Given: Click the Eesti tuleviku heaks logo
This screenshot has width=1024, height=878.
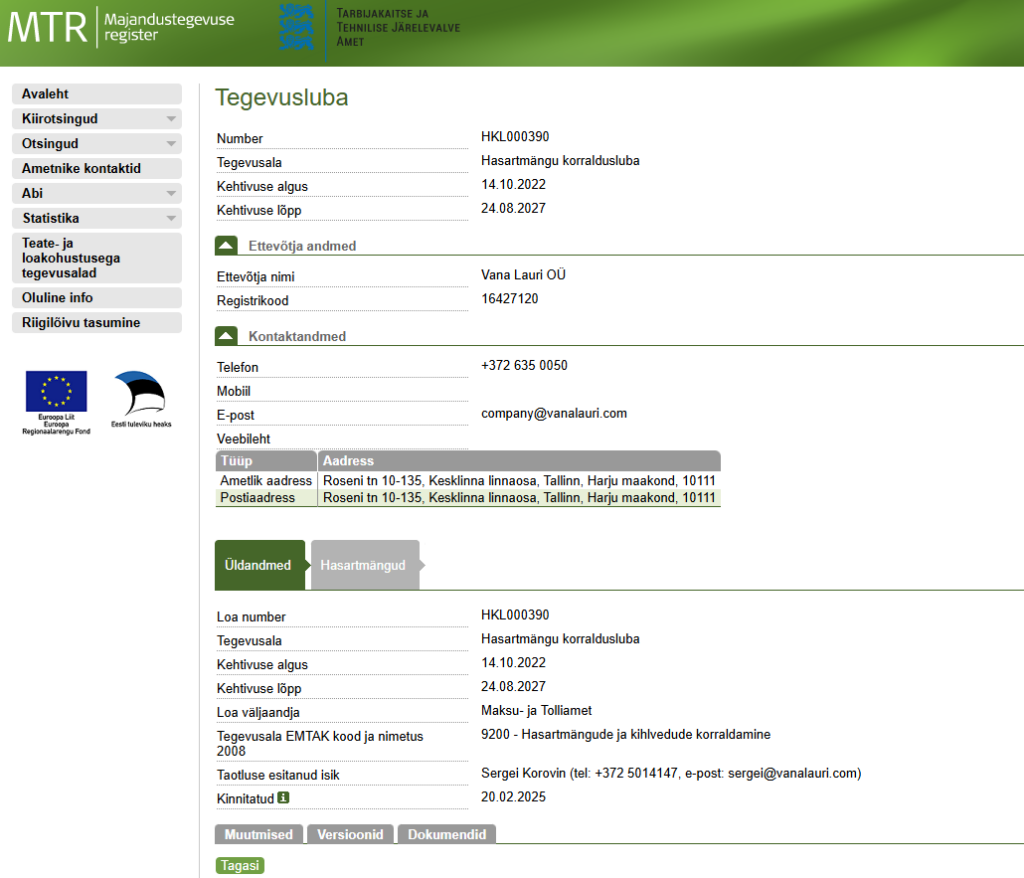Looking at the screenshot, I should (139, 394).
